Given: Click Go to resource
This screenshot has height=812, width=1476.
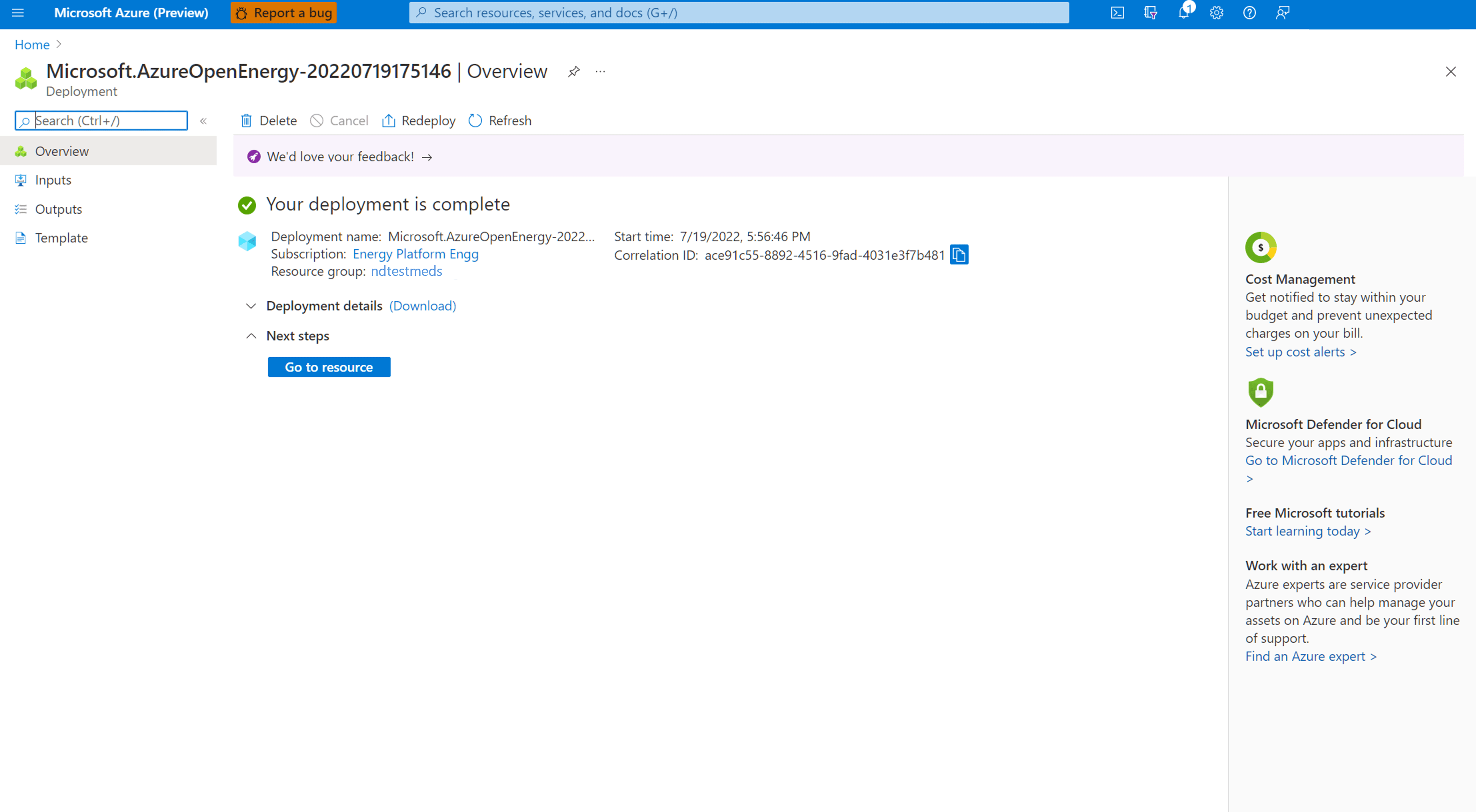Looking at the screenshot, I should (x=328, y=367).
